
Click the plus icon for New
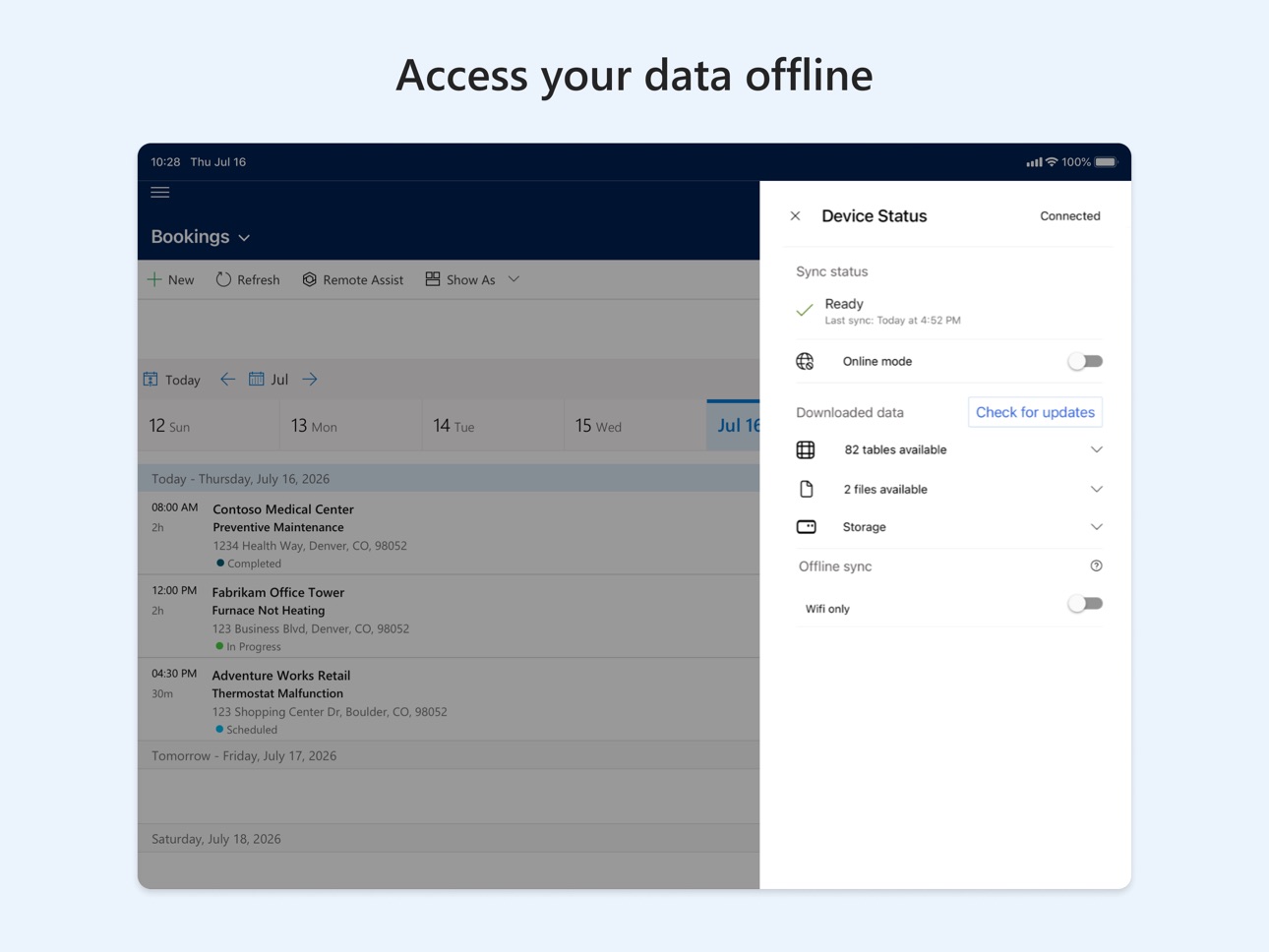(x=154, y=279)
